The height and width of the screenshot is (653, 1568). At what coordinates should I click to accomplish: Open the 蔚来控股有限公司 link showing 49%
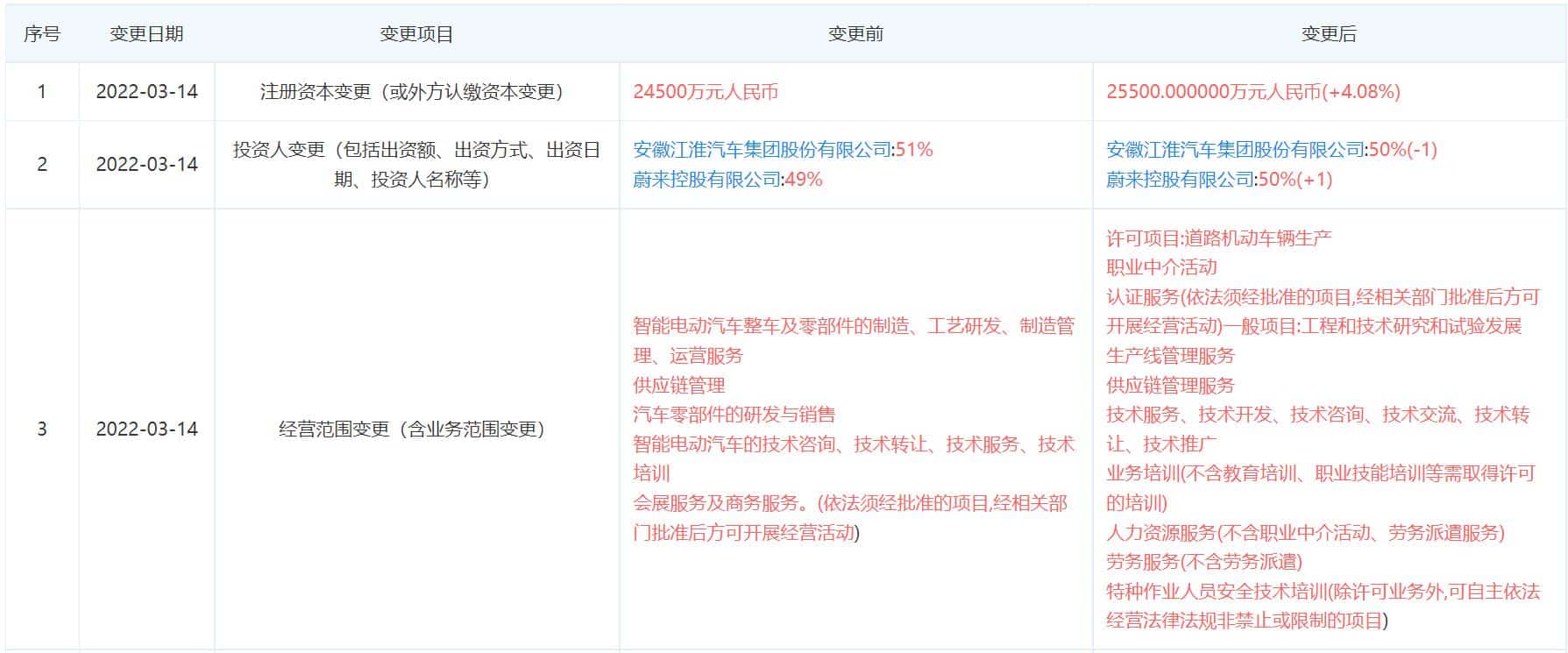706,180
